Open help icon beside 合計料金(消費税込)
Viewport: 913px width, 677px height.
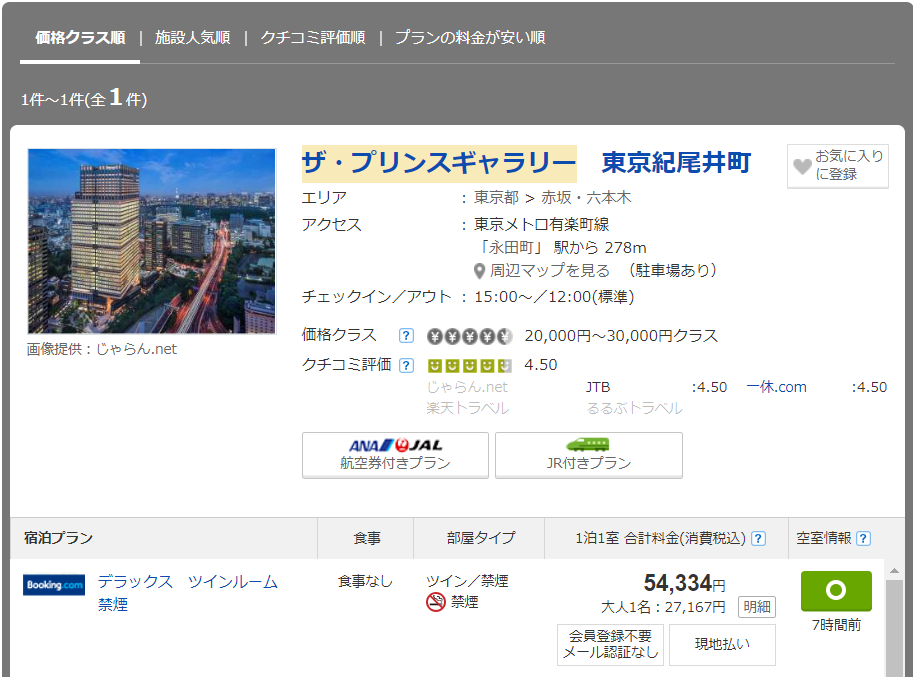(x=758, y=538)
